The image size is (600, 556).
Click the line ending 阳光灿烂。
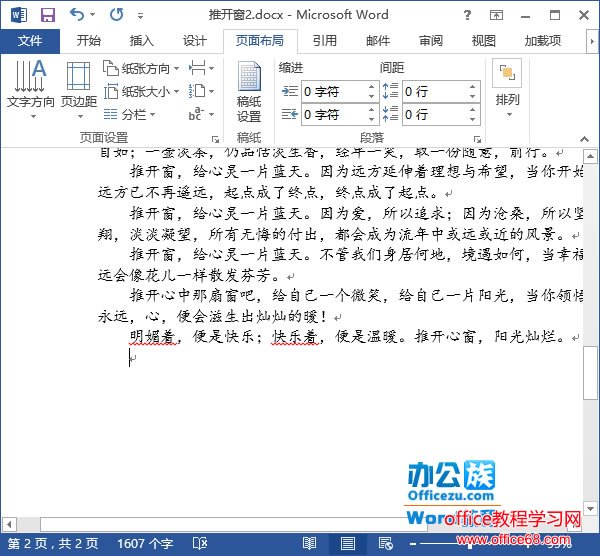click(x=530, y=336)
